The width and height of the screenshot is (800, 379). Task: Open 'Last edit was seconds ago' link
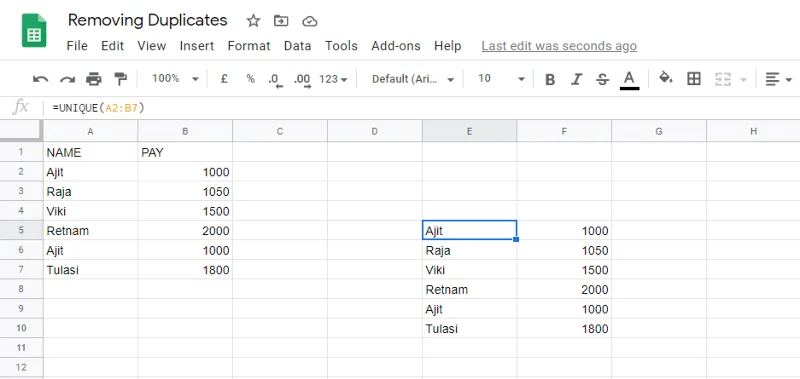pyautogui.click(x=559, y=46)
